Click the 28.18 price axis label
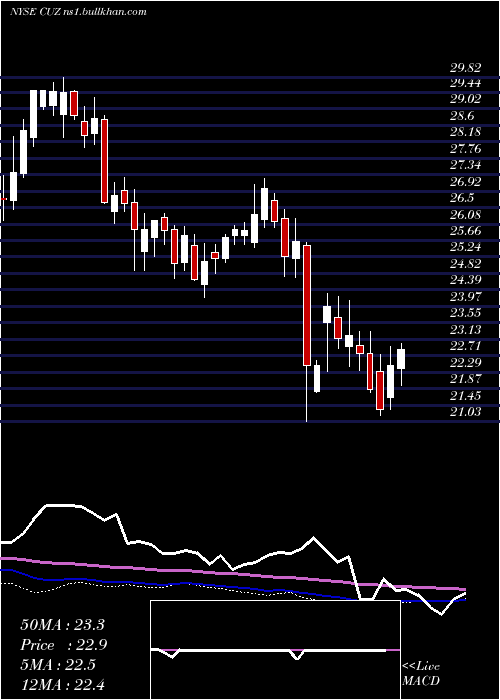The image size is (500, 700). 466,133
